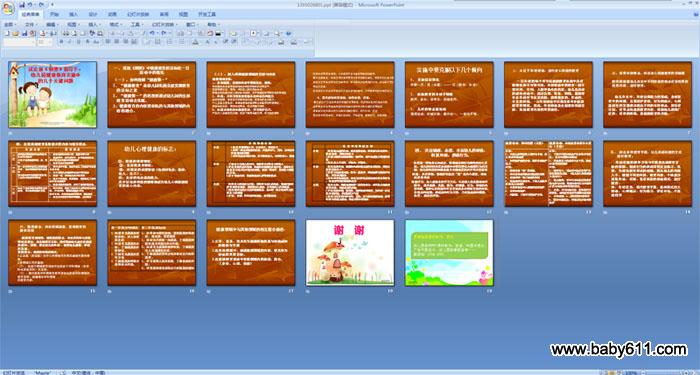700x375 pixels.
Task: Open the 工具 classic menu
Action: [x=137, y=25]
